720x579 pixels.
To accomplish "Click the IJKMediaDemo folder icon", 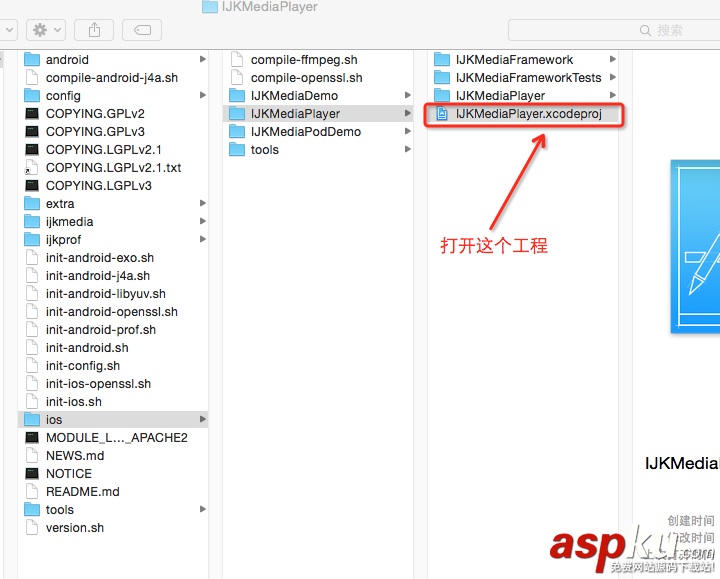I will pos(237,95).
